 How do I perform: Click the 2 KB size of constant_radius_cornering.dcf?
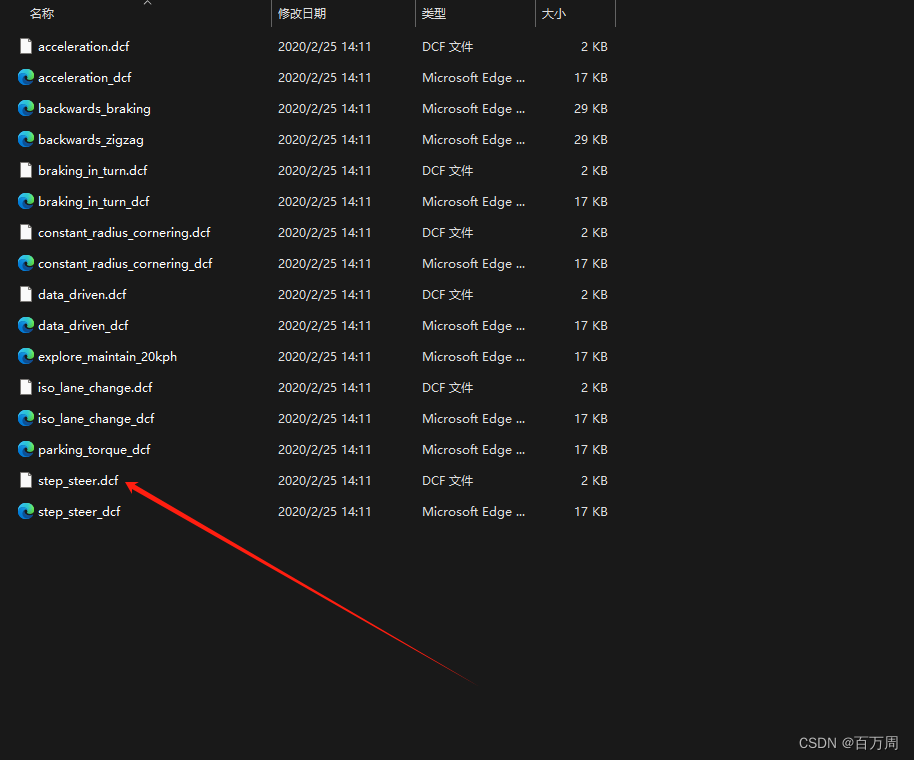click(594, 233)
